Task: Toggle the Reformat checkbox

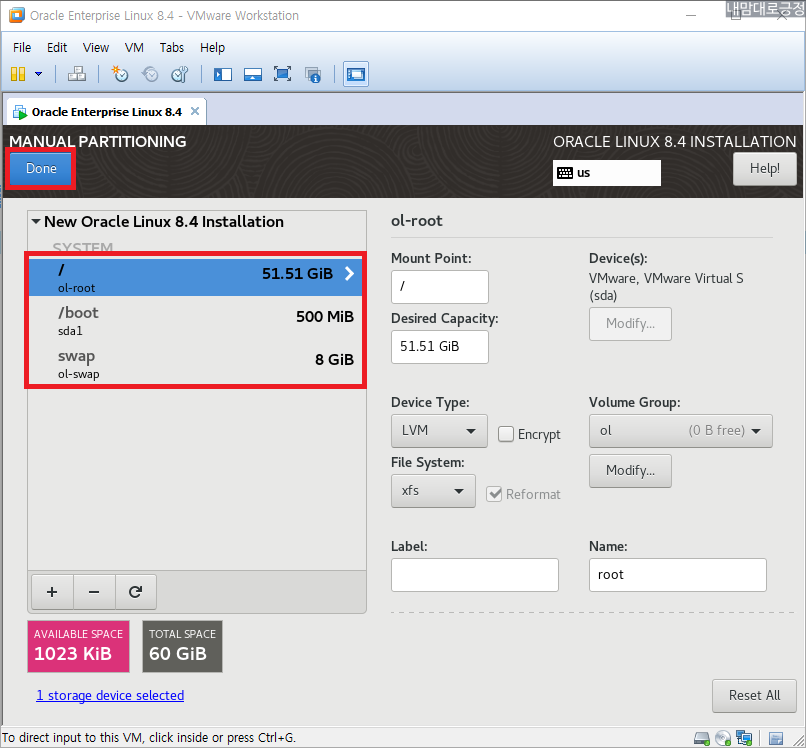Action: pyautogui.click(x=494, y=495)
